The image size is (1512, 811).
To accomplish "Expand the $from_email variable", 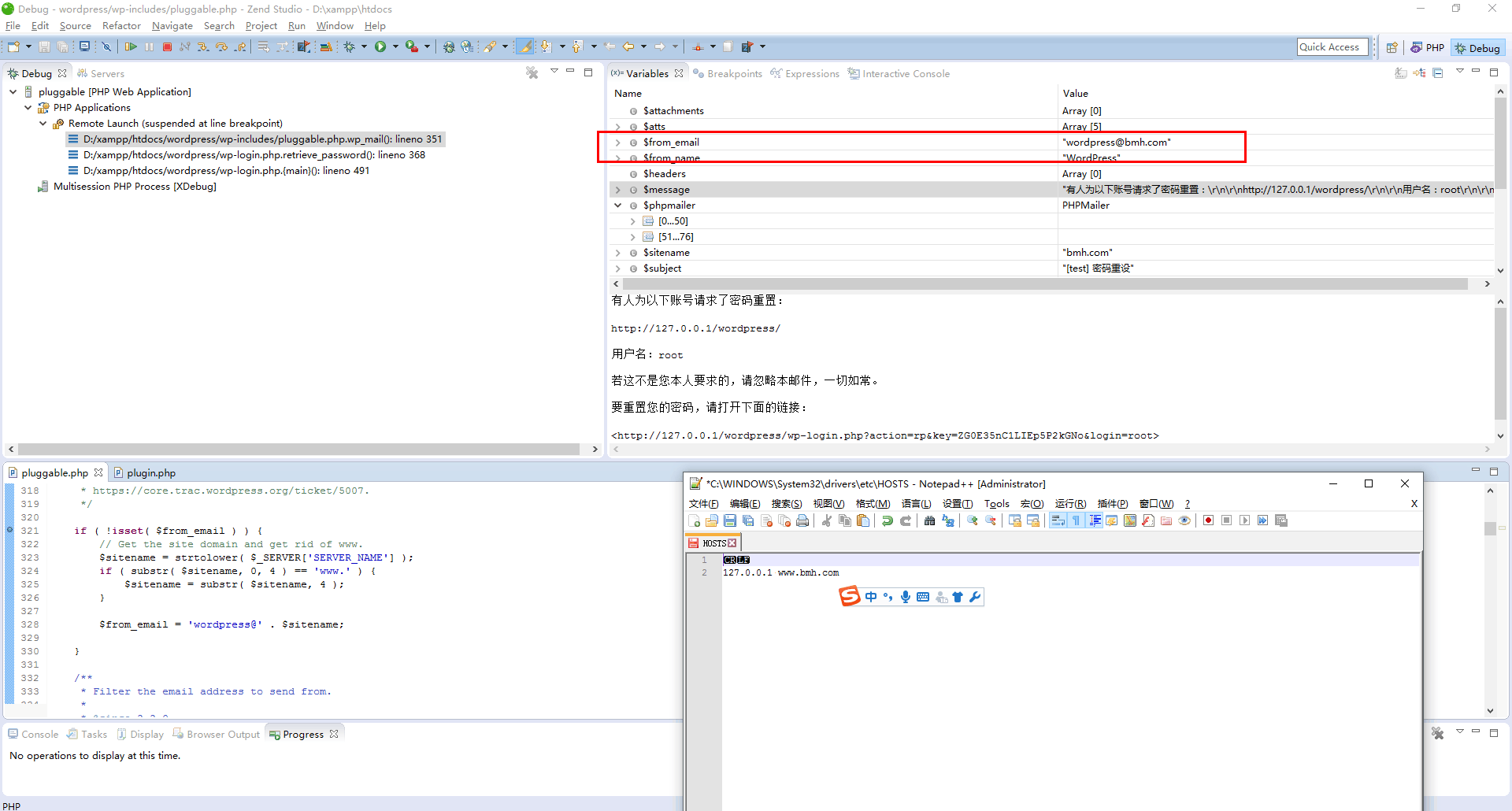I will [x=618, y=143].
